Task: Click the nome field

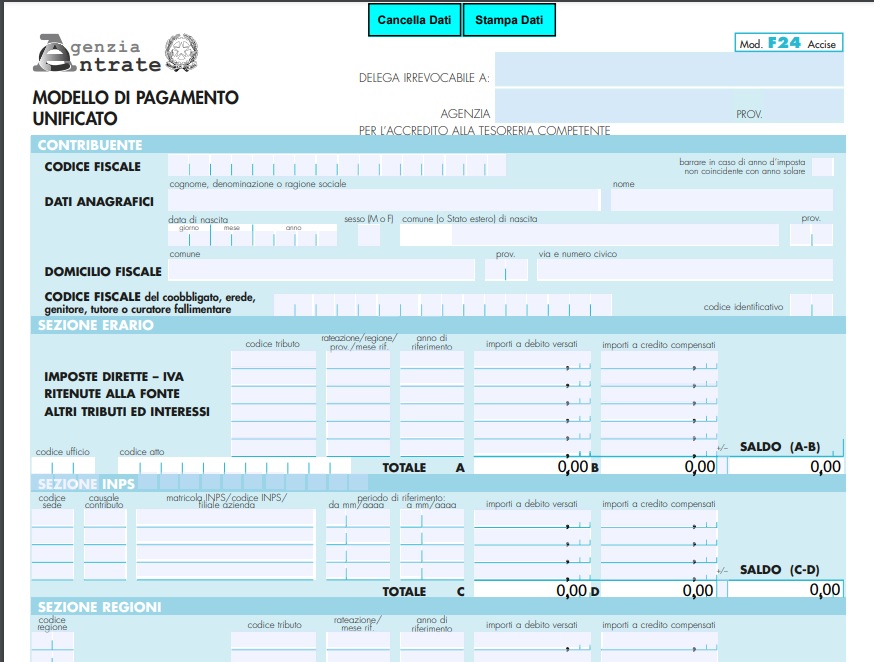Action: tap(720, 199)
